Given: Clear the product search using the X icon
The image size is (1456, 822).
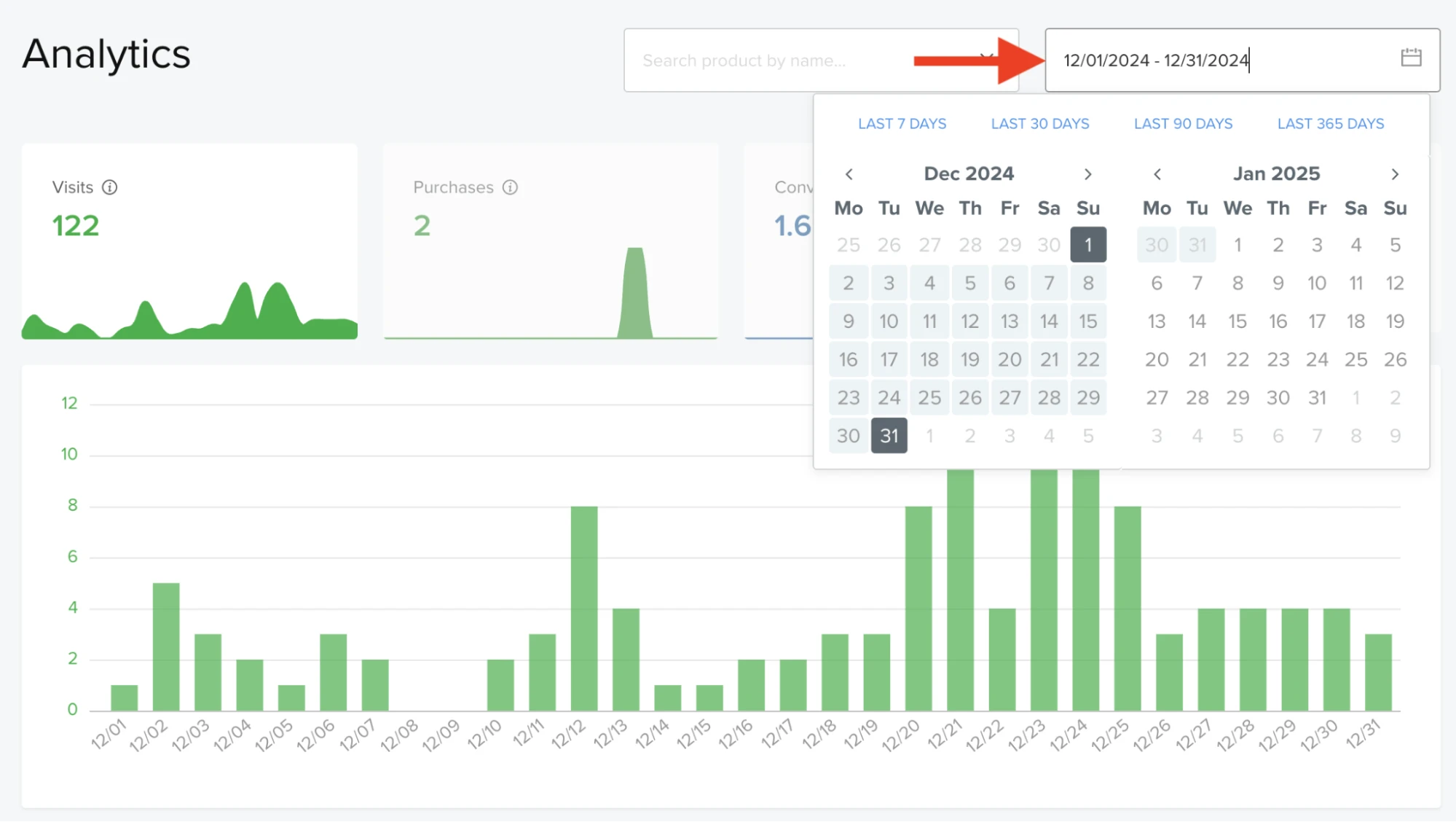Looking at the screenshot, I should pos(987,60).
